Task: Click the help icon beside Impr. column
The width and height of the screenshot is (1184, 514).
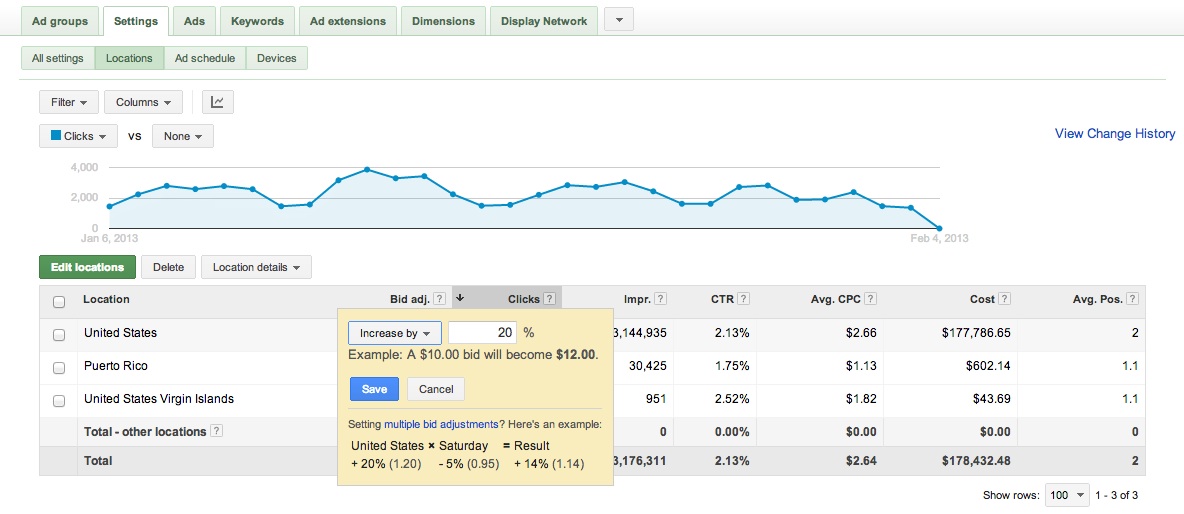Action: tap(661, 299)
